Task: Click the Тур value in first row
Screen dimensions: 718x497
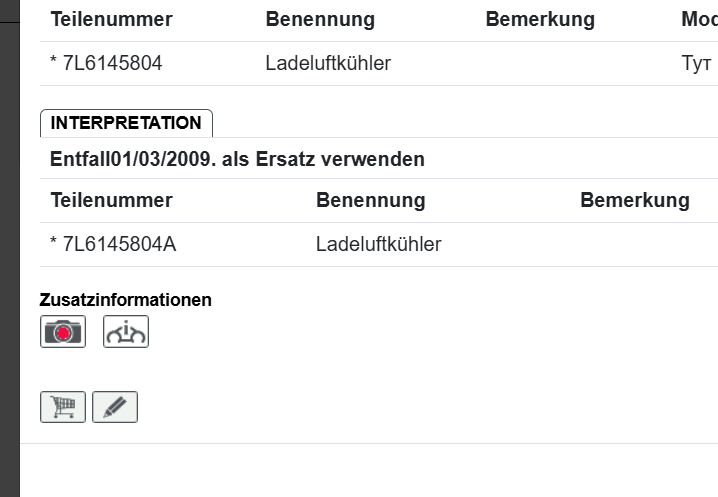Action: 696,63
